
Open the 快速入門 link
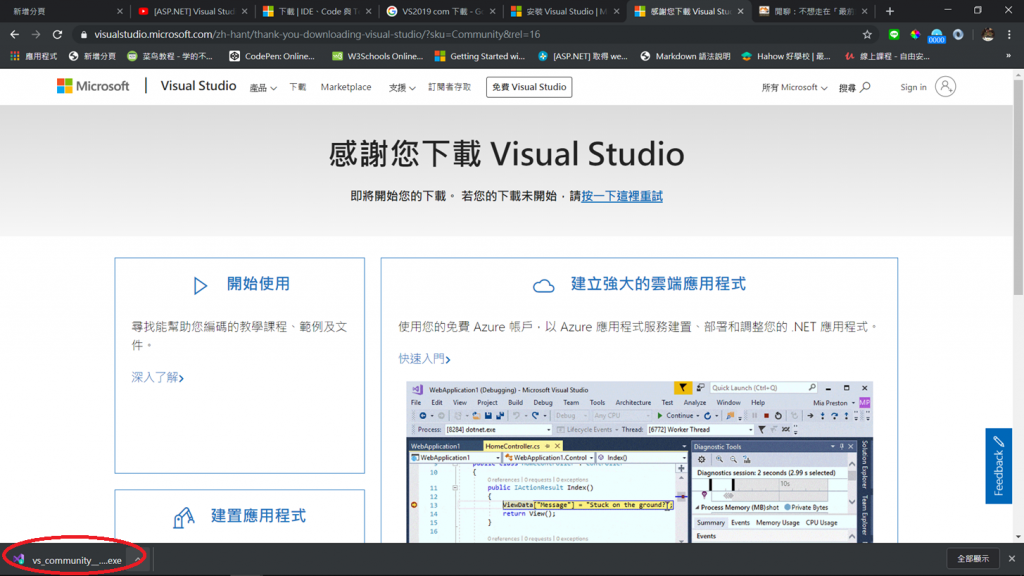point(424,359)
